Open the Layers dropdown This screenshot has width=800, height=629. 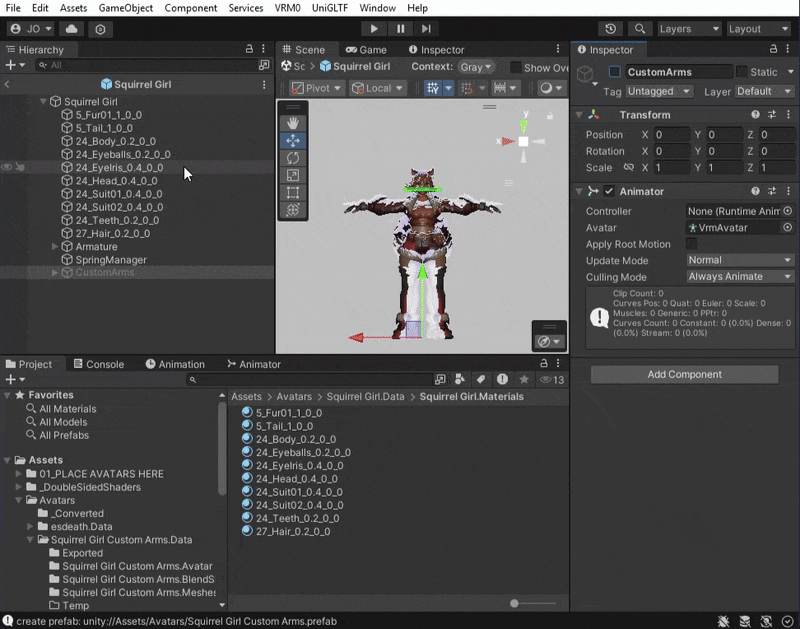pyautogui.click(x=689, y=29)
